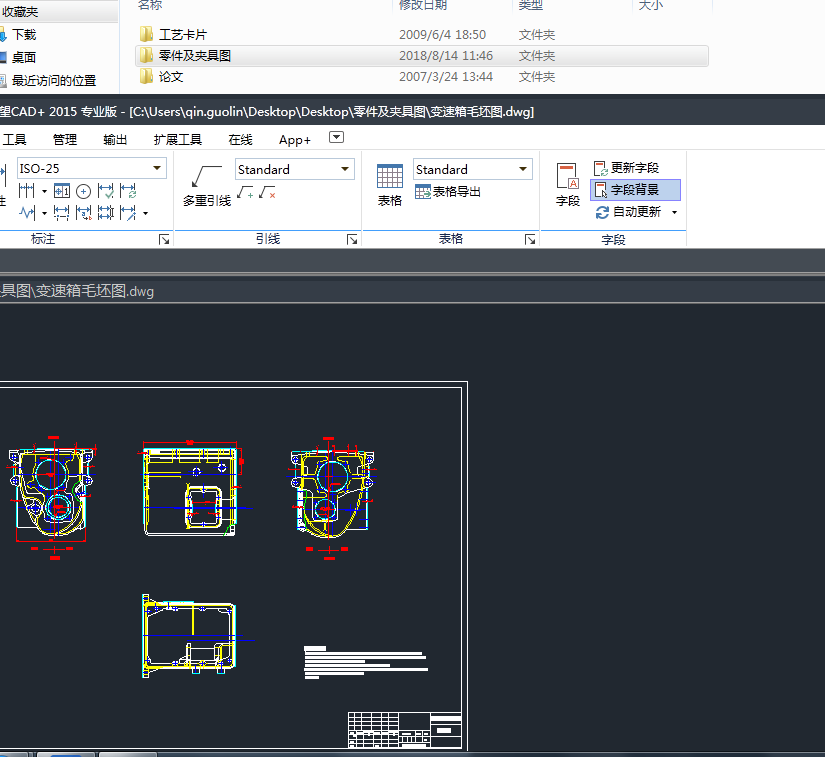Click the jogged dimension line icon
This screenshot has height=757, width=825.
point(27,213)
